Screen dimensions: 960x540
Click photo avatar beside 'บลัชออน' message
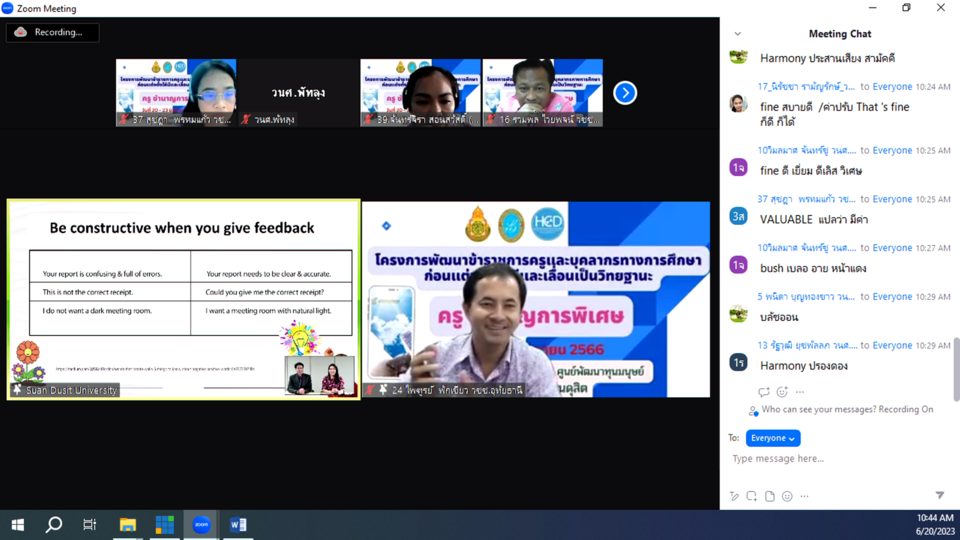tap(738, 313)
